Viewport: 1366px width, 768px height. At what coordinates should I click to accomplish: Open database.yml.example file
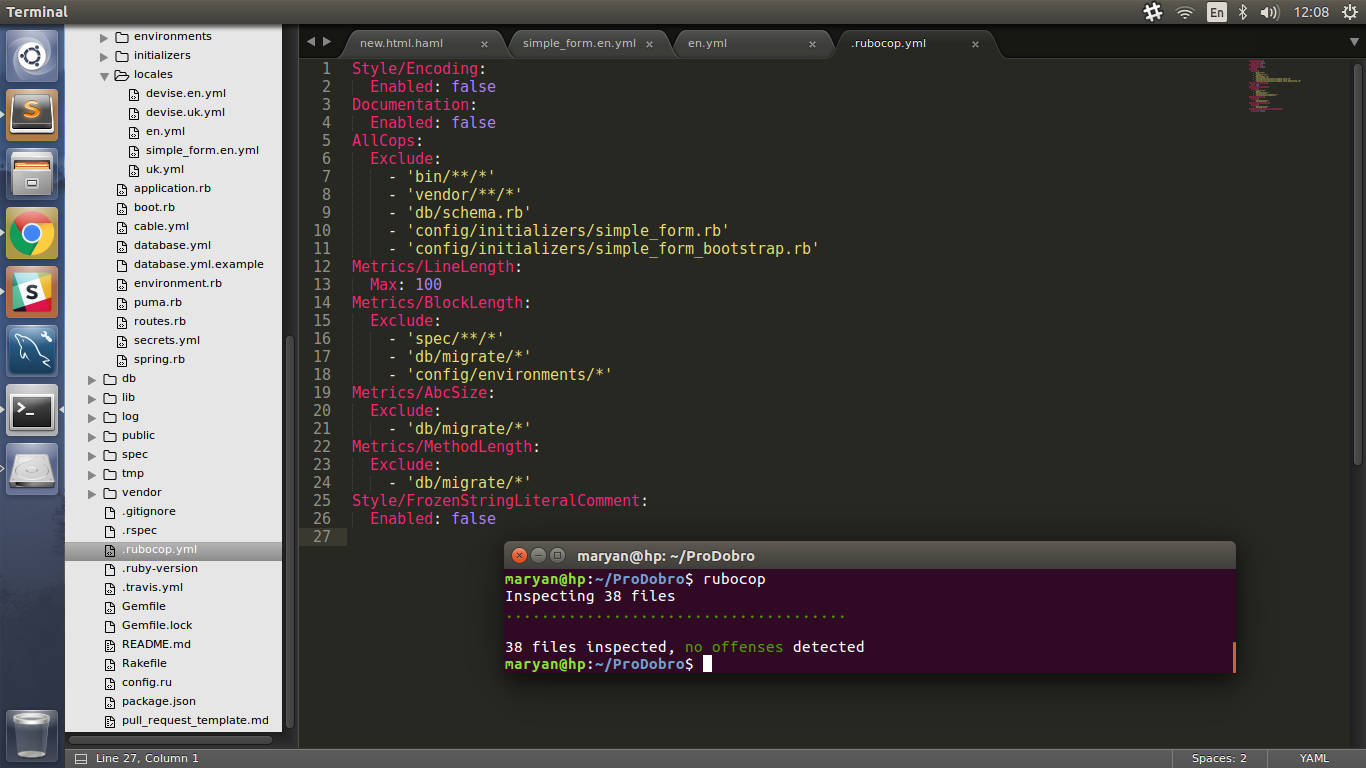[x=199, y=264]
